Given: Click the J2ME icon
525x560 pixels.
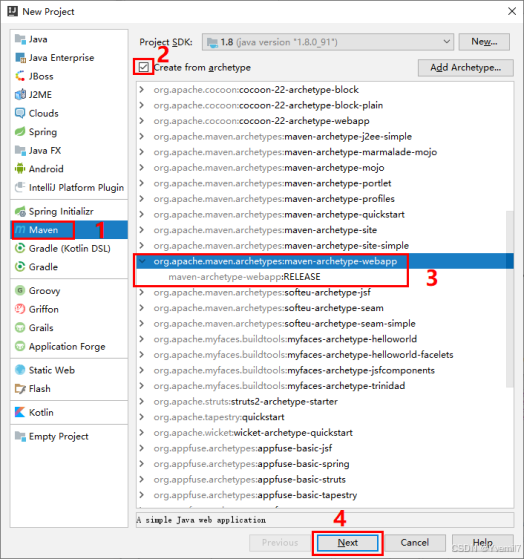Looking at the screenshot, I should point(20,95).
